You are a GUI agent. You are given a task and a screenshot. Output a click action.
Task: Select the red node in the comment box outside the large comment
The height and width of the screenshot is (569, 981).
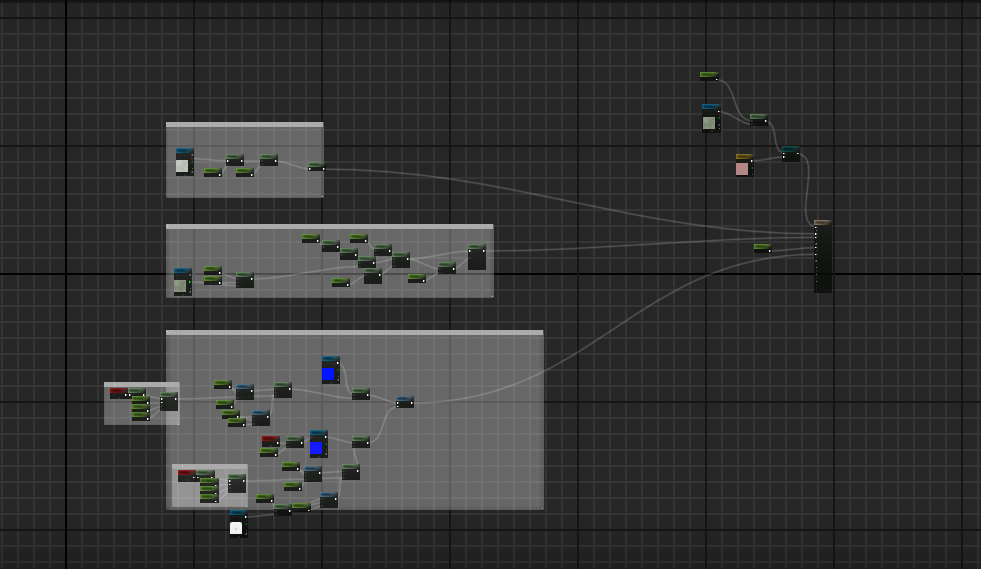[119, 393]
